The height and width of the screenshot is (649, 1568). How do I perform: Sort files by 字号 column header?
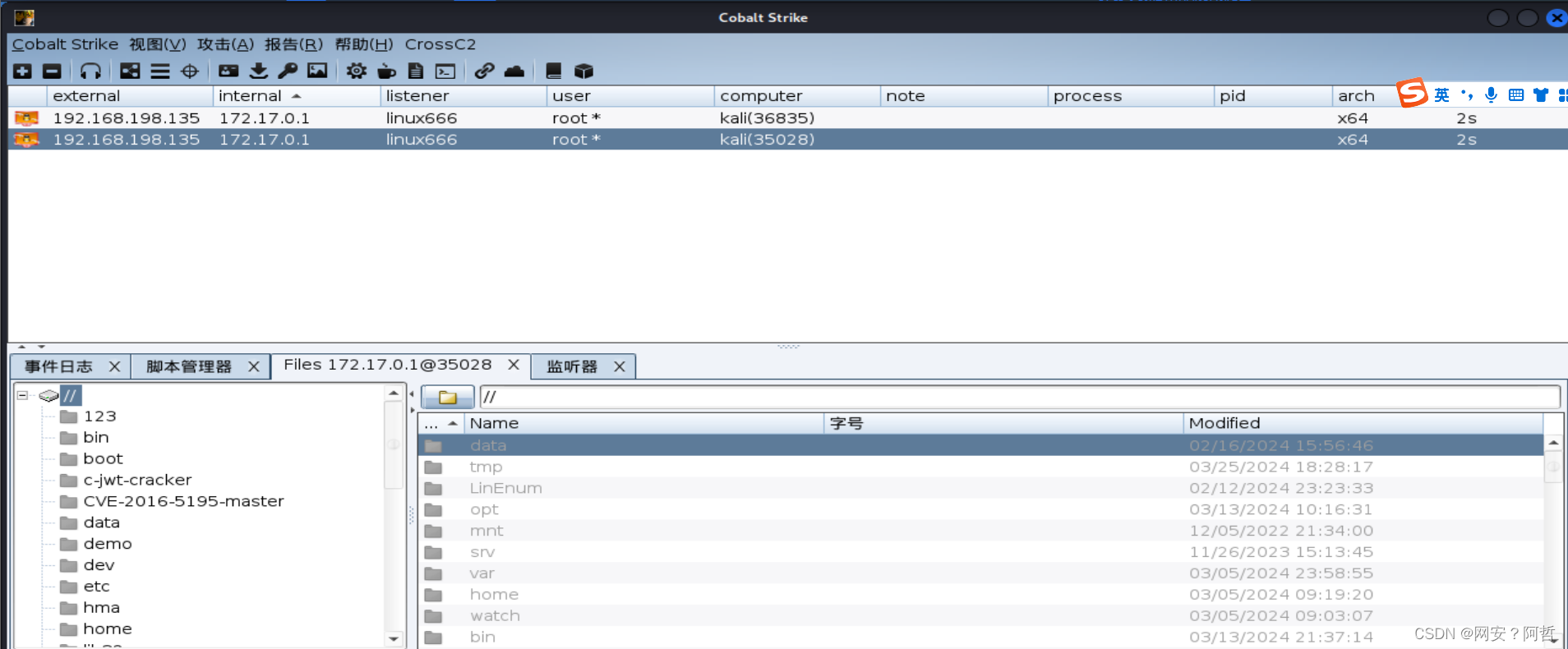pos(1003,424)
